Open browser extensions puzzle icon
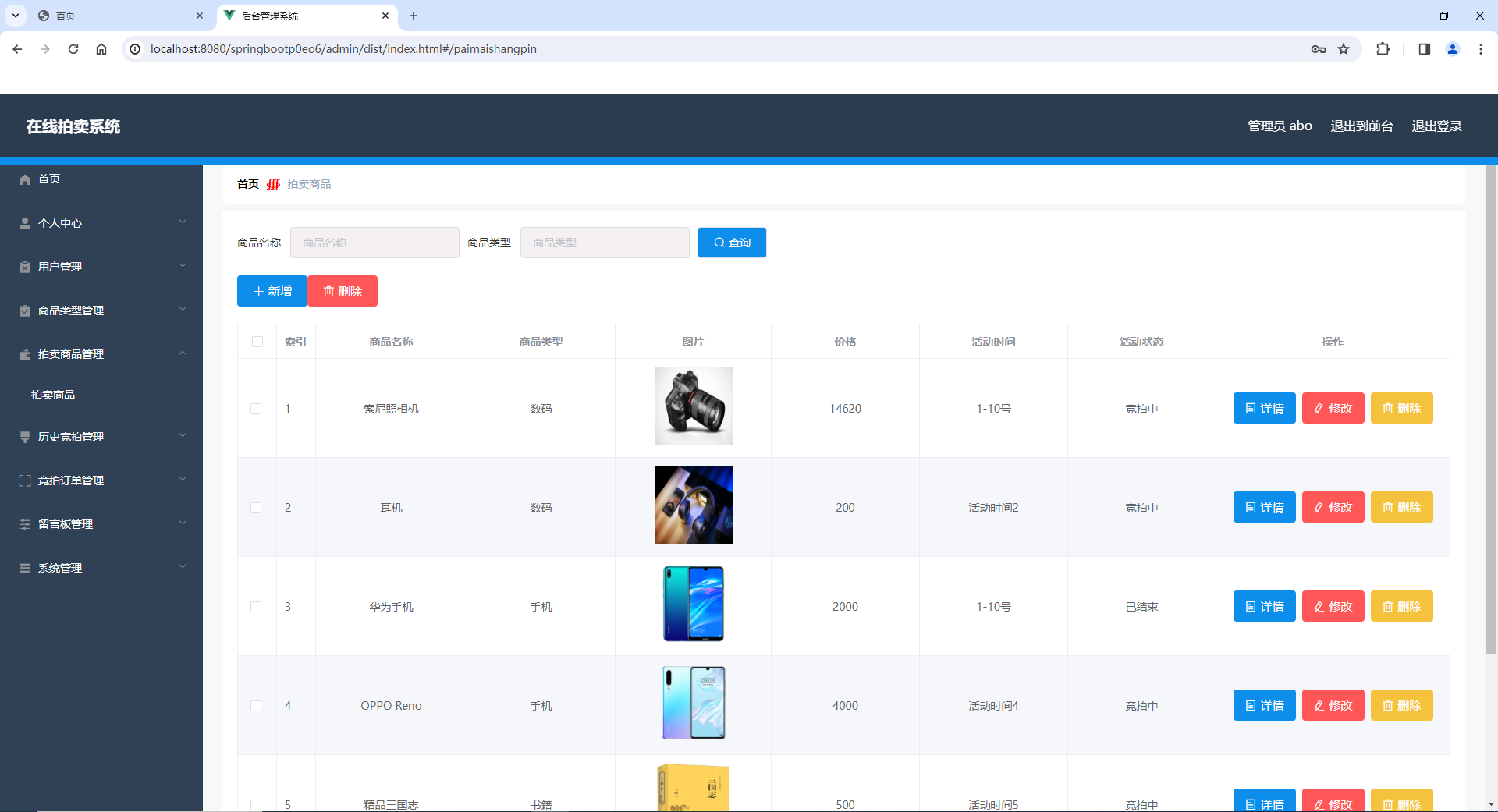Image resolution: width=1498 pixels, height=812 pixels. [x=1383, y=49]
